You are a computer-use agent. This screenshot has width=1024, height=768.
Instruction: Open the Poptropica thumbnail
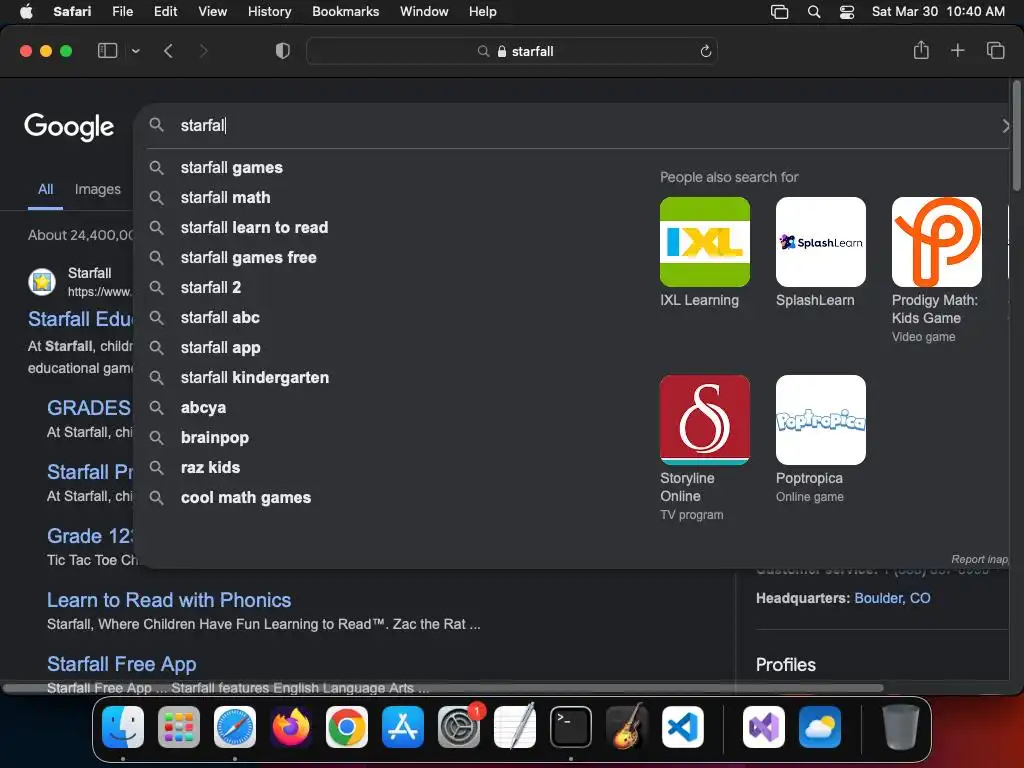pyautogui.click(x=821, y=420)
